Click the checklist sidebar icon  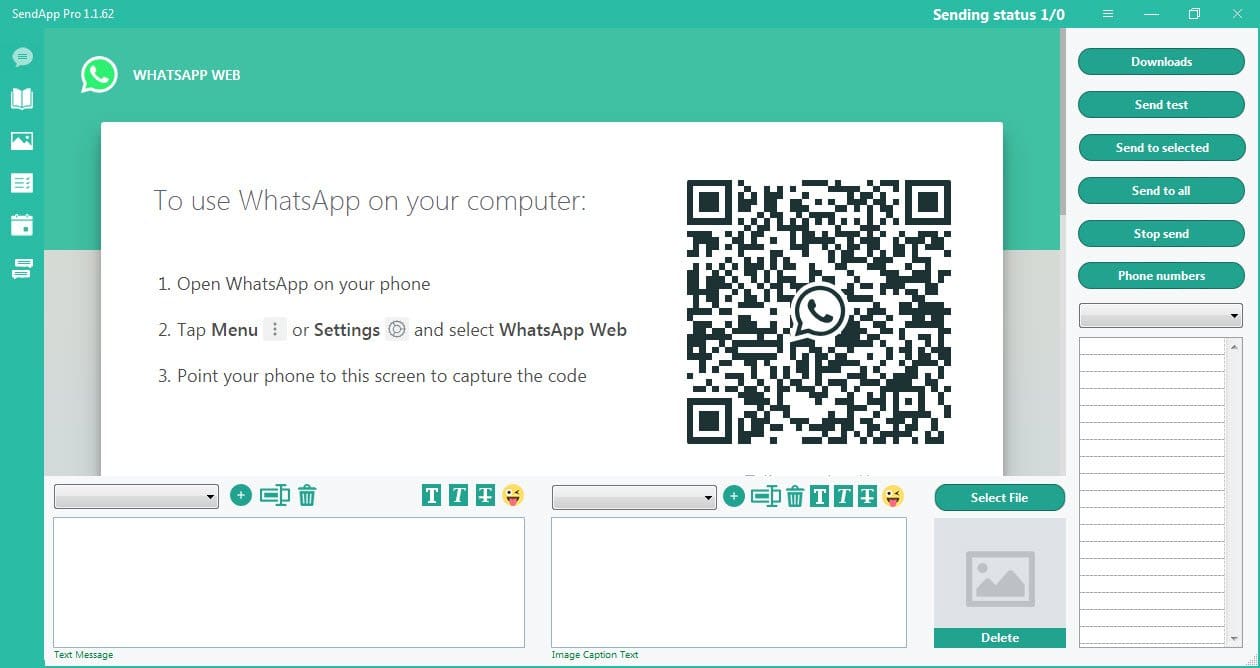[22, 183]
